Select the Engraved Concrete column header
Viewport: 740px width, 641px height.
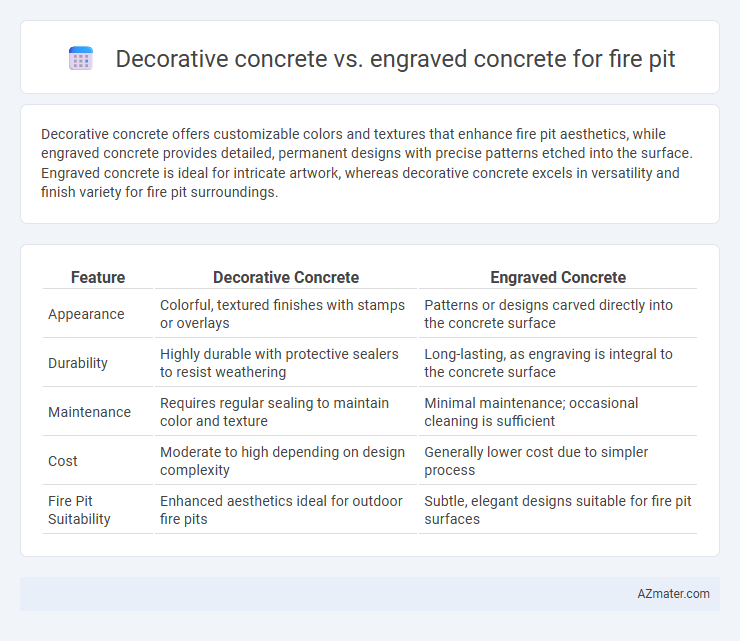point(558,277)
